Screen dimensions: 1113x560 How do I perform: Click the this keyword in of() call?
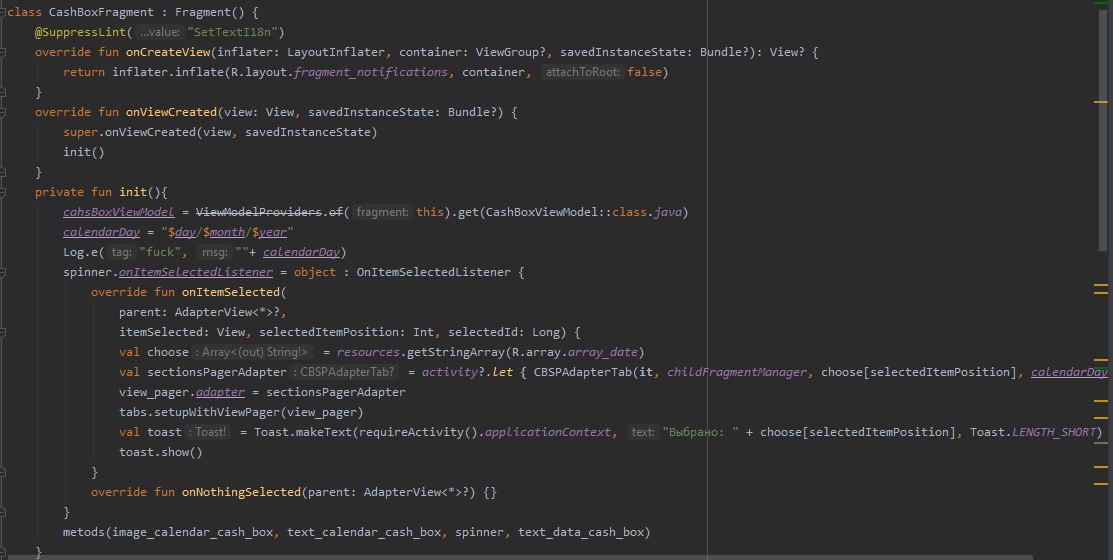[x=429, y=212]
